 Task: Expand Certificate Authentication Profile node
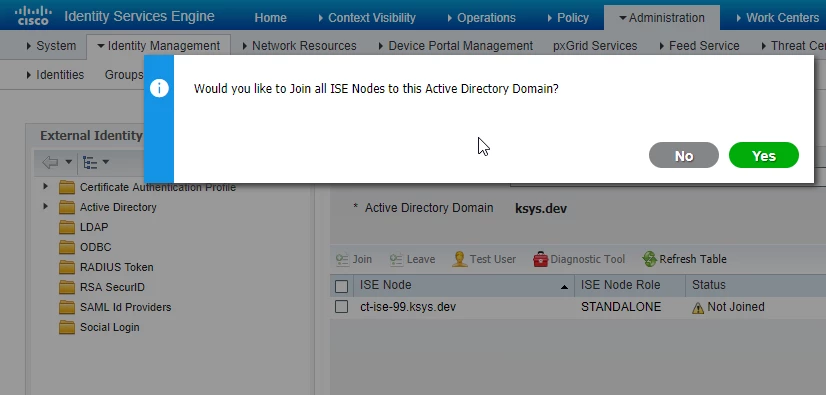coord(45,186)
